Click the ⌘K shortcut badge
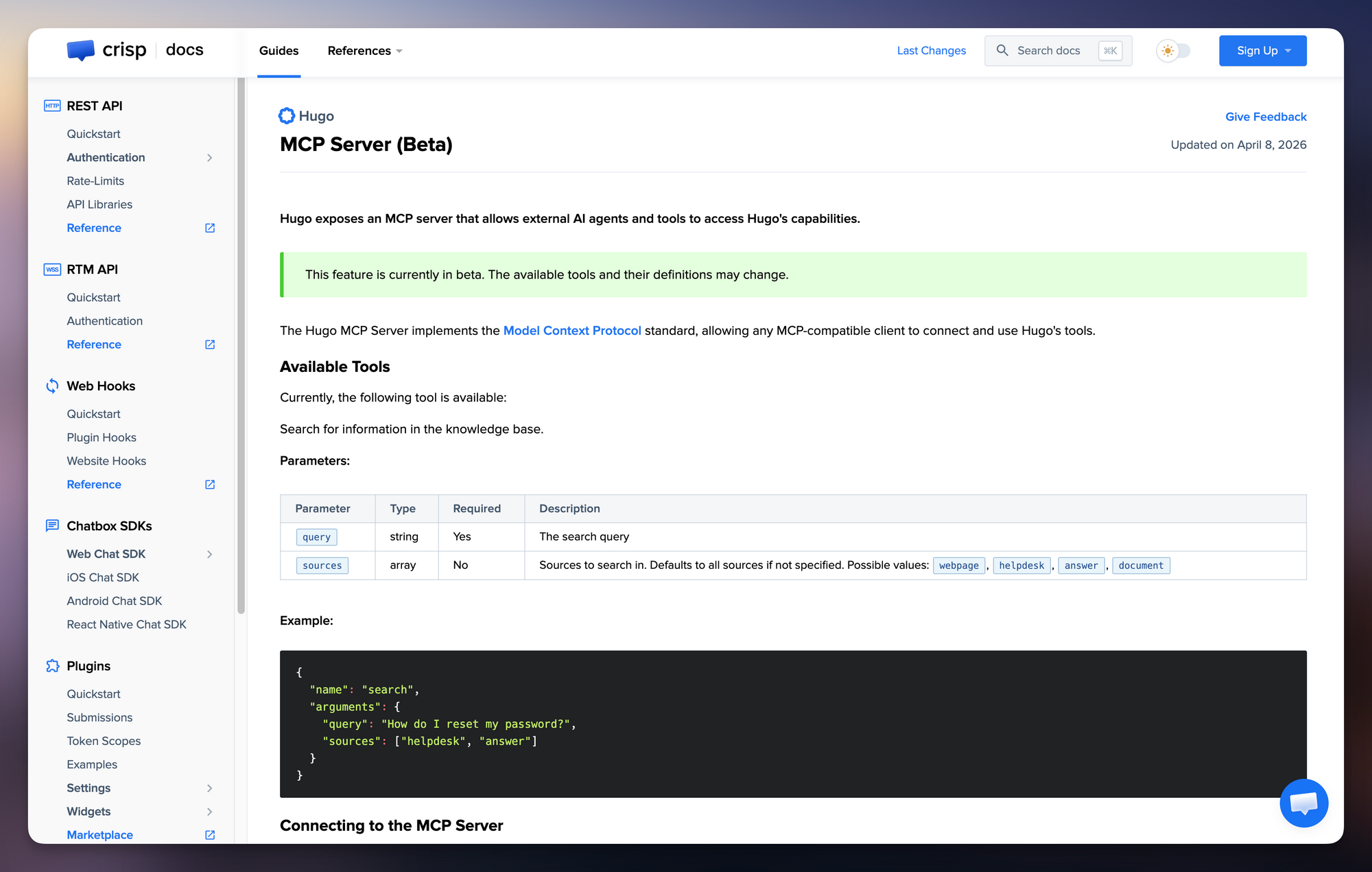The height and width of the screenshot is (872, 1372). 1110,51
